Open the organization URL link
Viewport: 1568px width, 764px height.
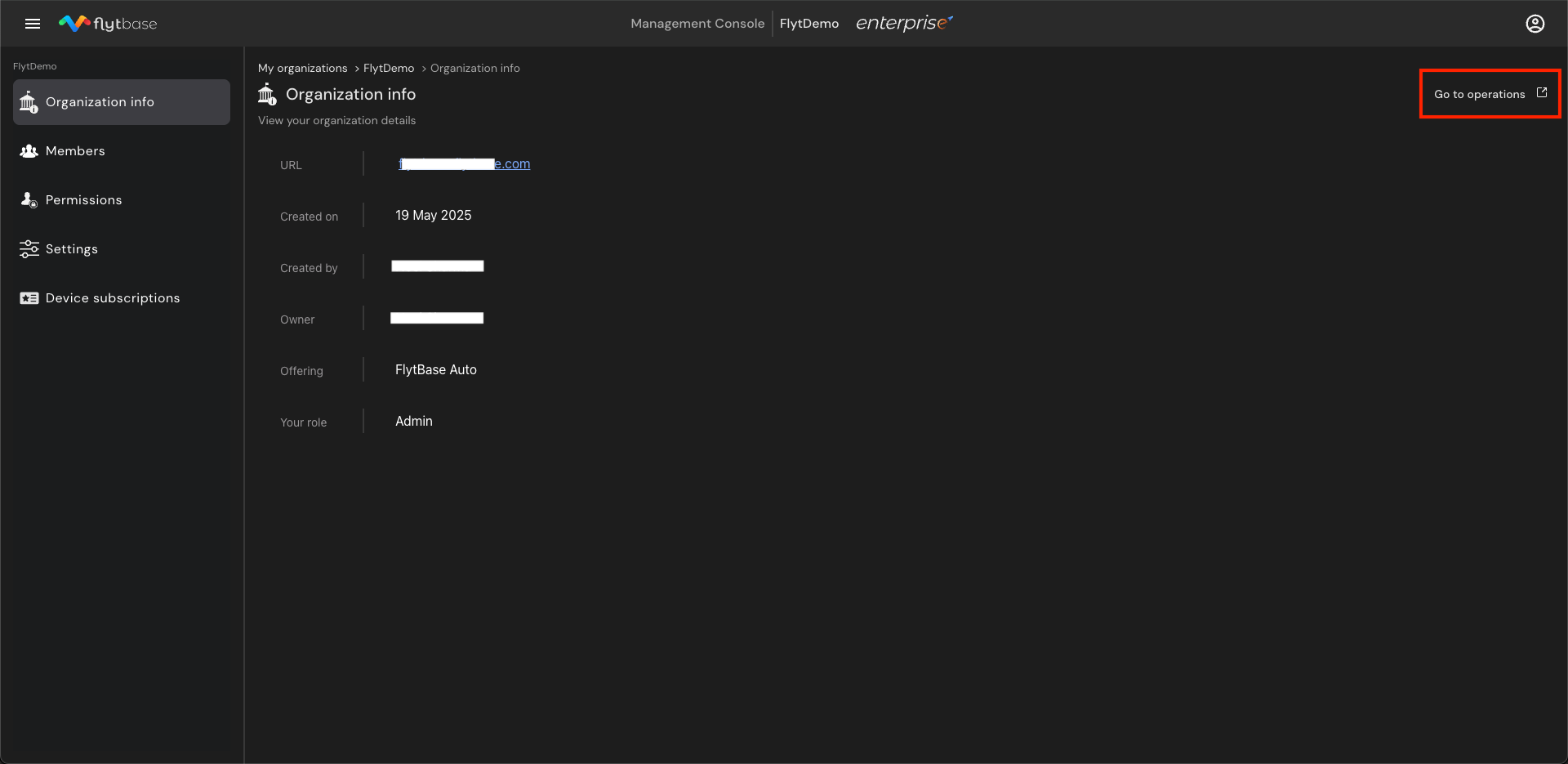pyautogui.click(x=464, y=164)
